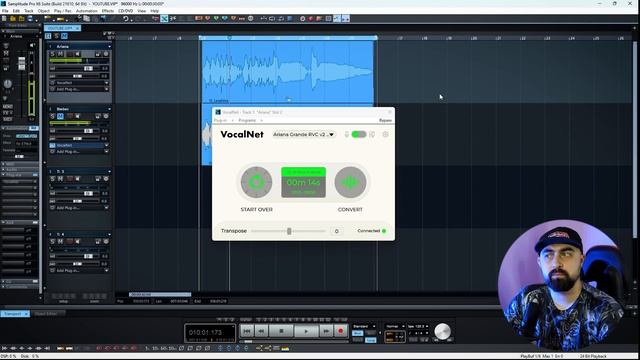
Task: Solo track 3
Action: (52, 179)
